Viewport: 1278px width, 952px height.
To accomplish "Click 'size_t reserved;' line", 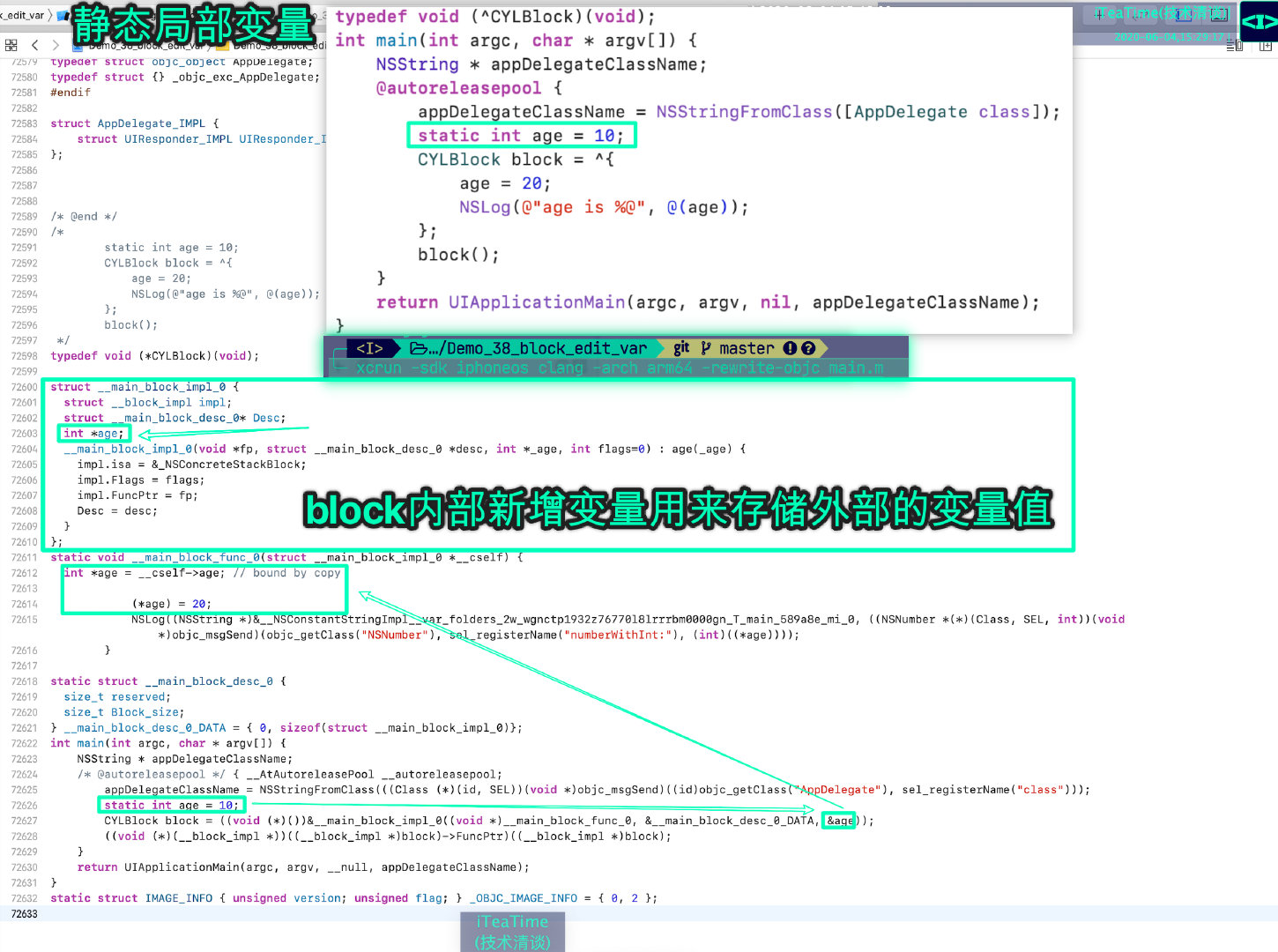I will point(115,697).
